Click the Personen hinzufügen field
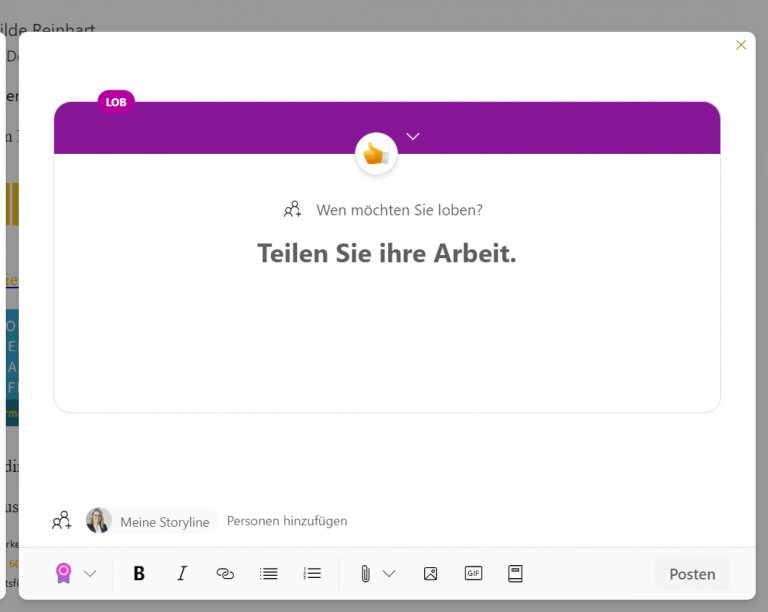 287,521
